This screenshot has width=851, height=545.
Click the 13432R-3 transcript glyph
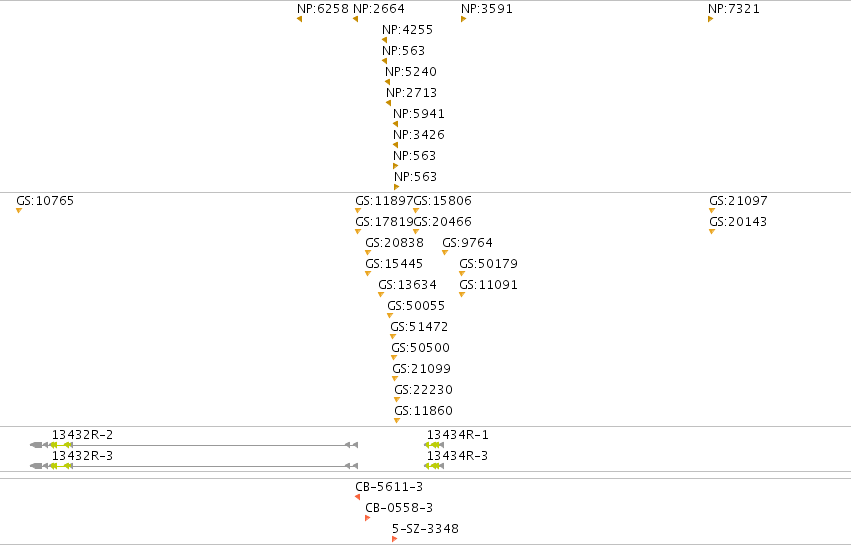[194, 466]
